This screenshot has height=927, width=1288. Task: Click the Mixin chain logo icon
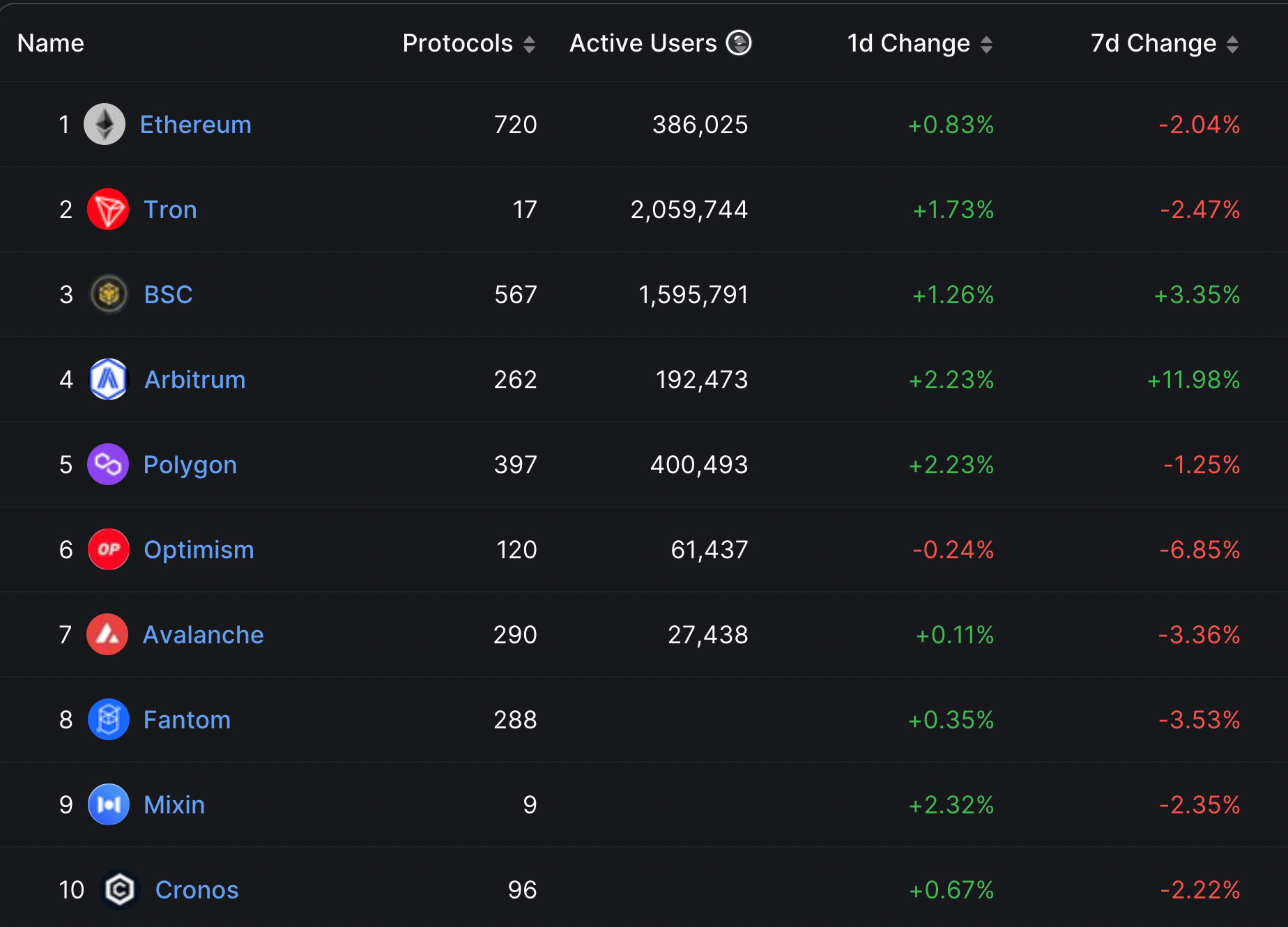[109, 804]
